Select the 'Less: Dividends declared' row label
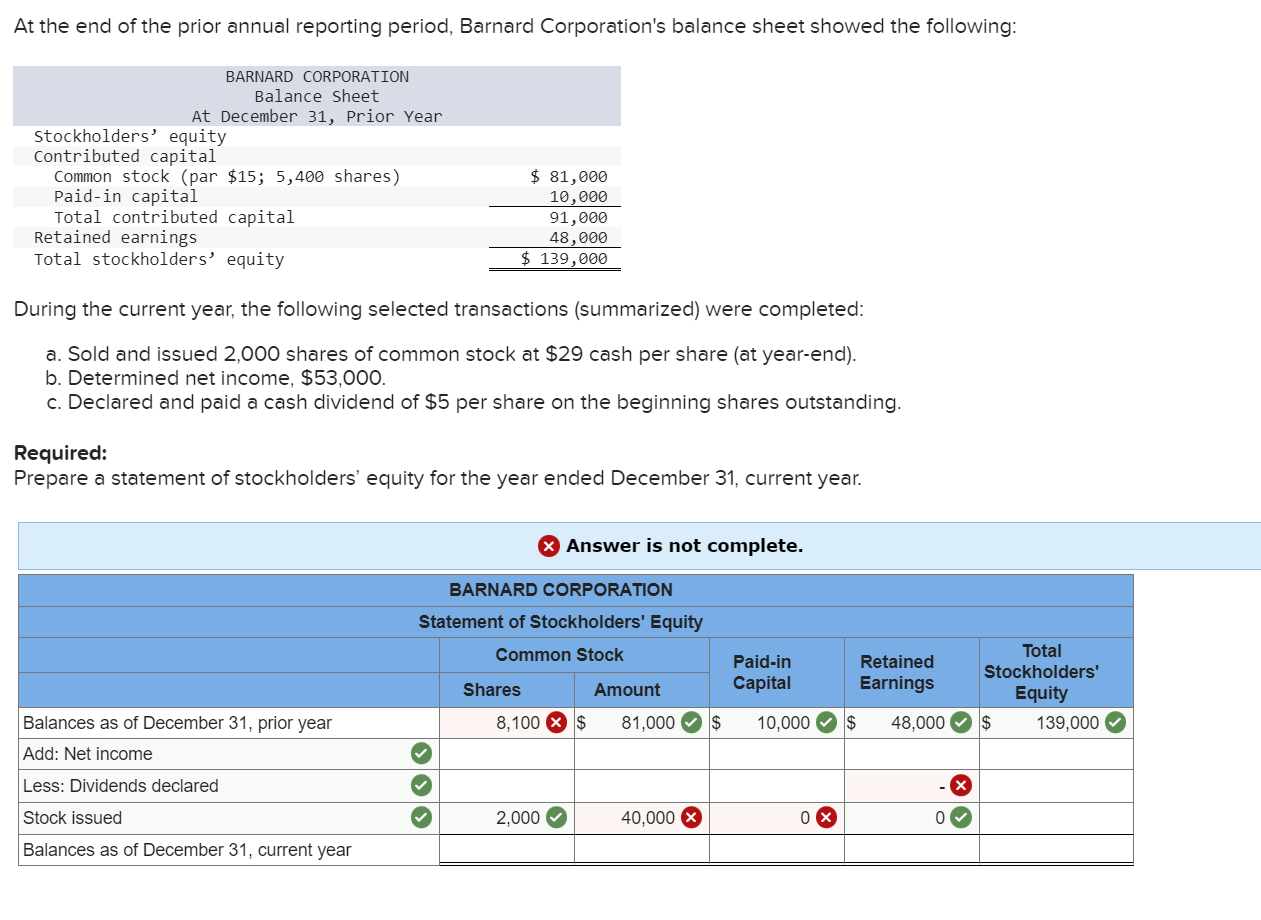1261x920 pixels. [121, 786]
